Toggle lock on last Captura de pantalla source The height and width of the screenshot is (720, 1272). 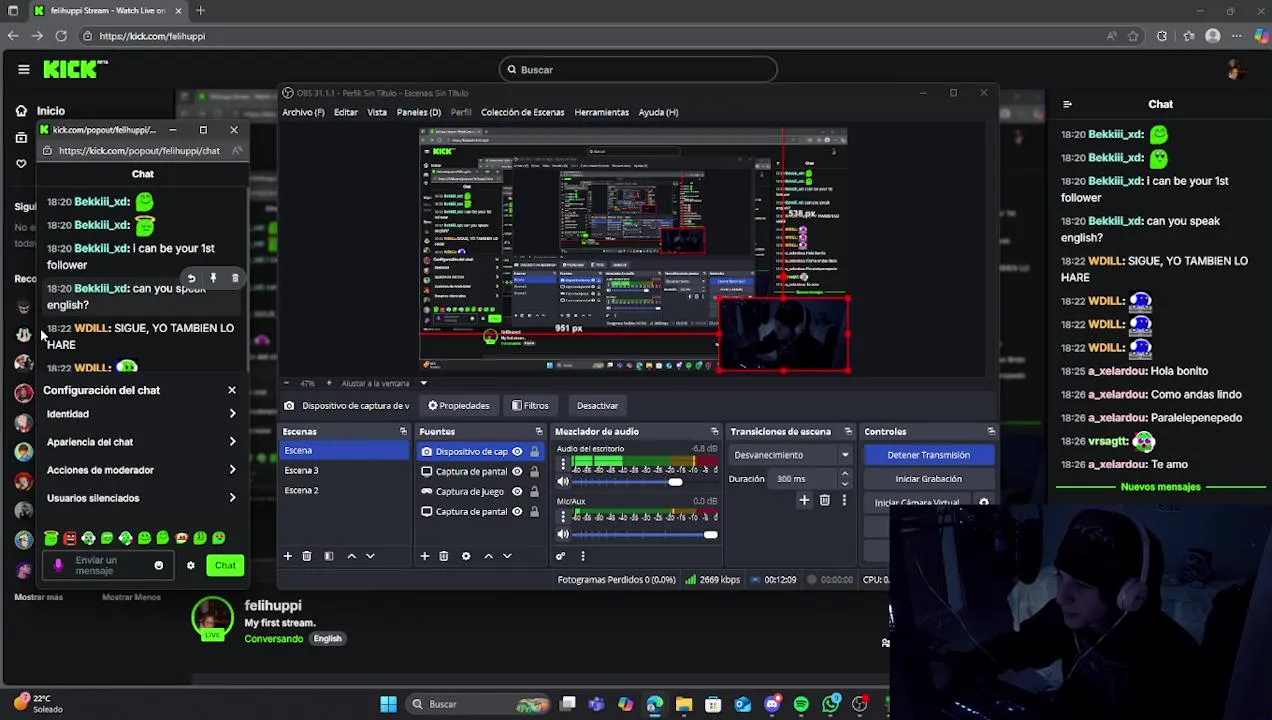[x=534, y=511]
